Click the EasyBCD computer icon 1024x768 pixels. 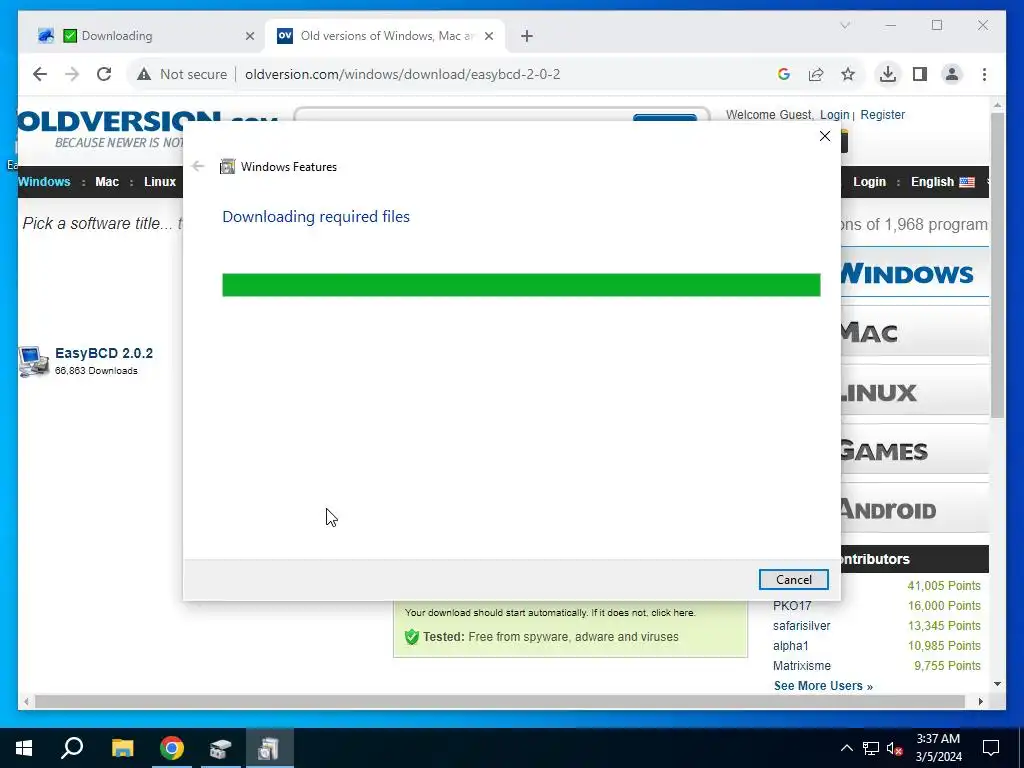click(x=33, y=361)
